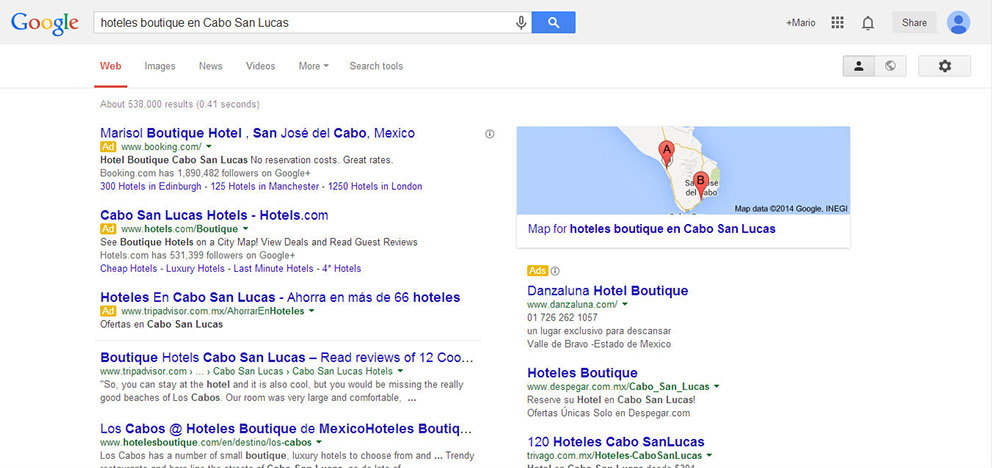Select the Web tab

[111, 66]
